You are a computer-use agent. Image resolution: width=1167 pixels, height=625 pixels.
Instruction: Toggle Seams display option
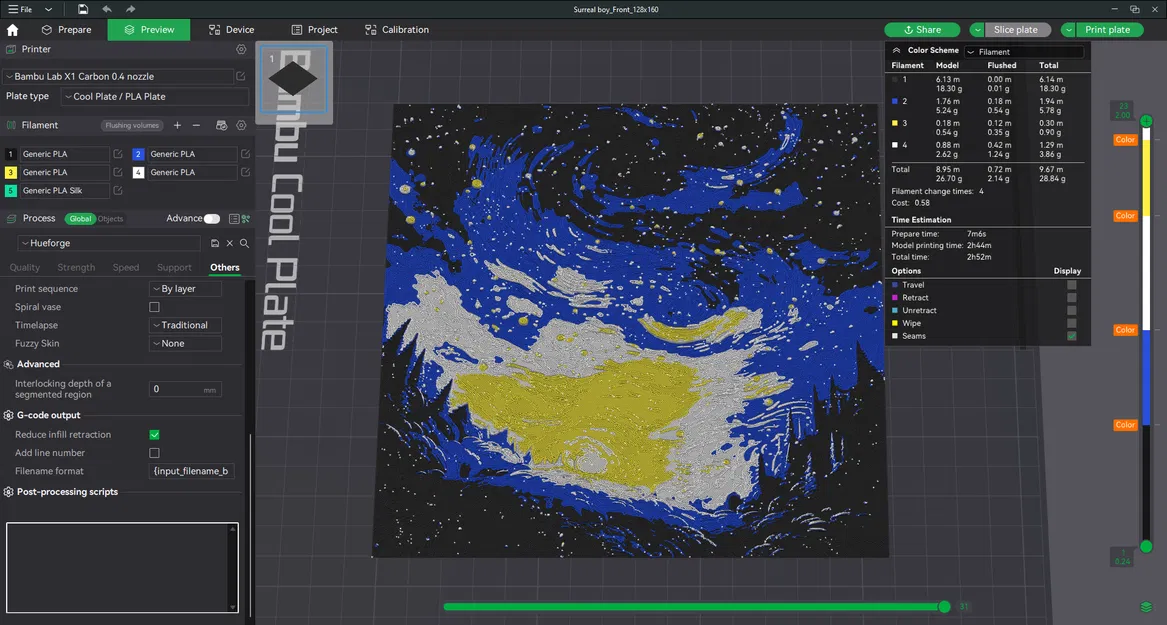(x=1073, y=335)
